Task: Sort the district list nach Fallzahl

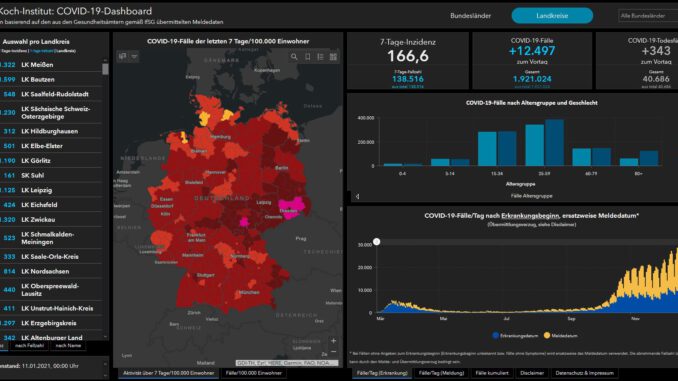Action: click(29, 346)
